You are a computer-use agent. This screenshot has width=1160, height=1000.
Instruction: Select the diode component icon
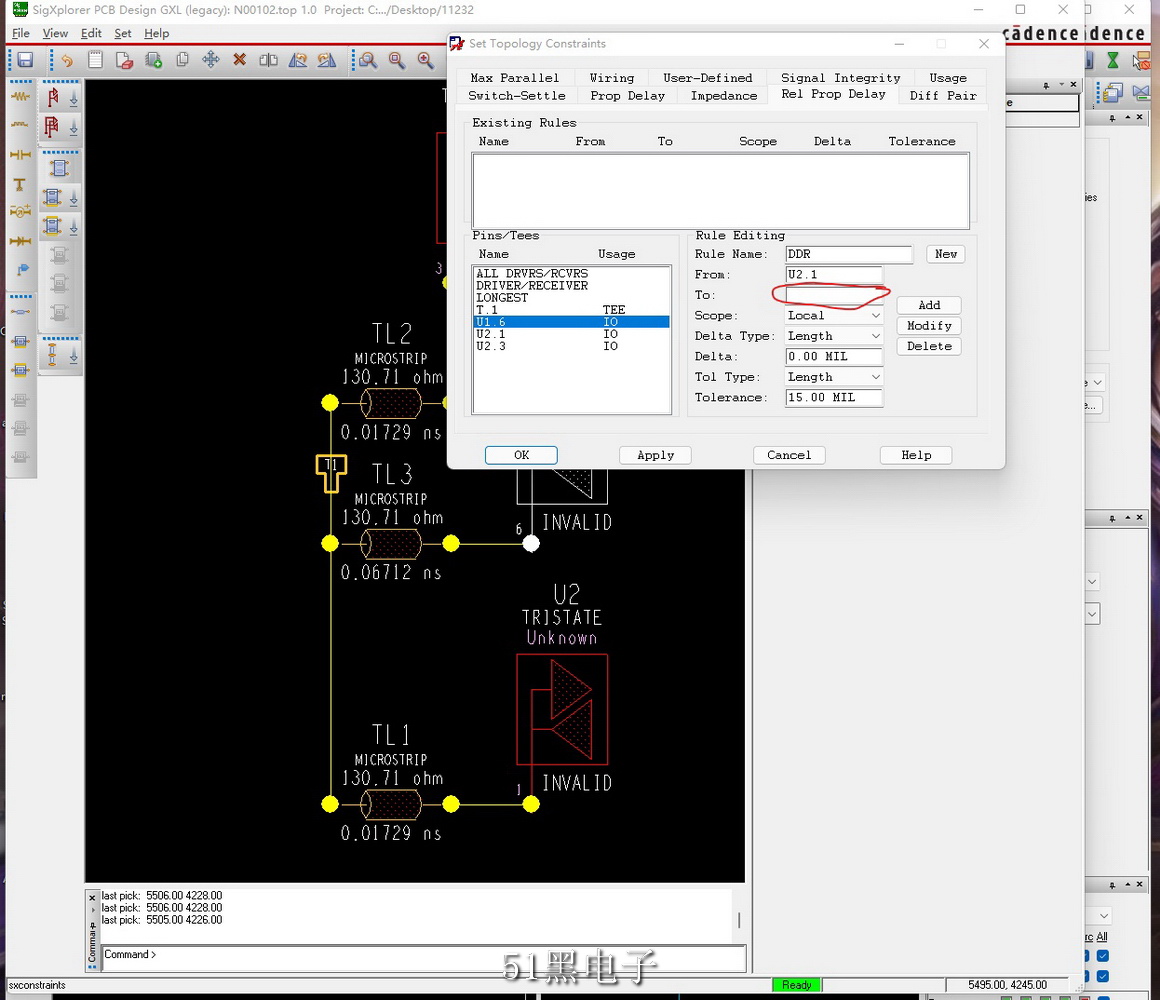point(21,241)
